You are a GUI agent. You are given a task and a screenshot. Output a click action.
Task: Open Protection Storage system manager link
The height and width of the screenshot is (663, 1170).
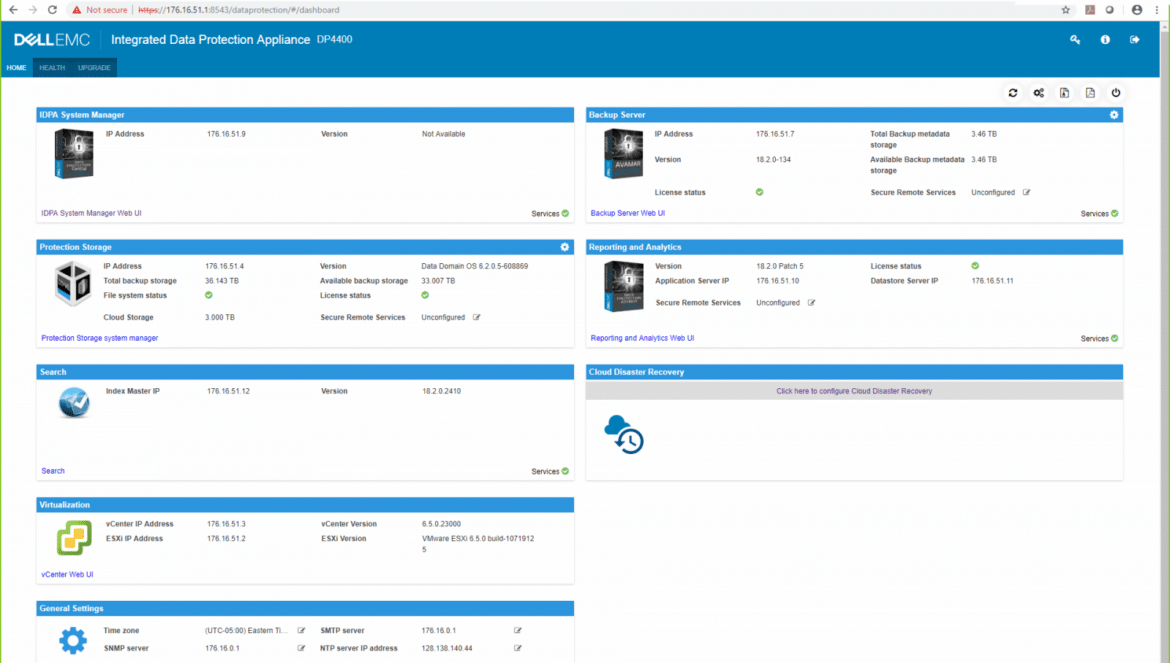[x=99, y=338]
